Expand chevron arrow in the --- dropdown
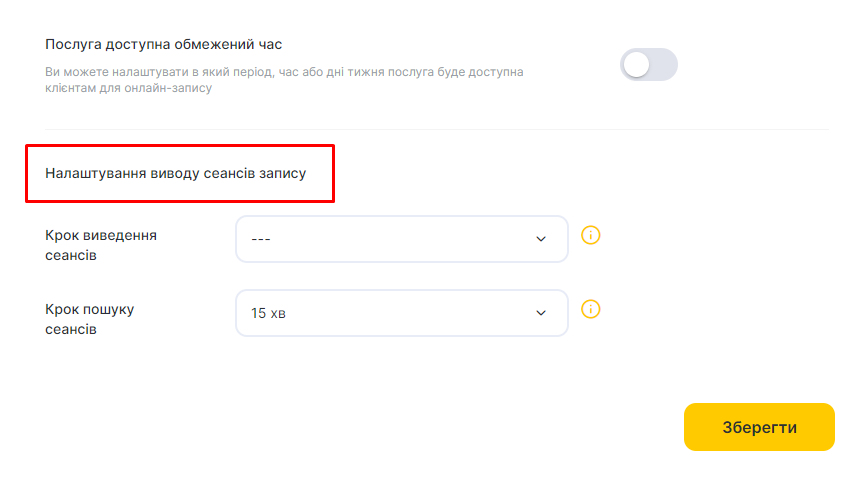The height and width of the screenshot is (496, 857). coord(541,239)
